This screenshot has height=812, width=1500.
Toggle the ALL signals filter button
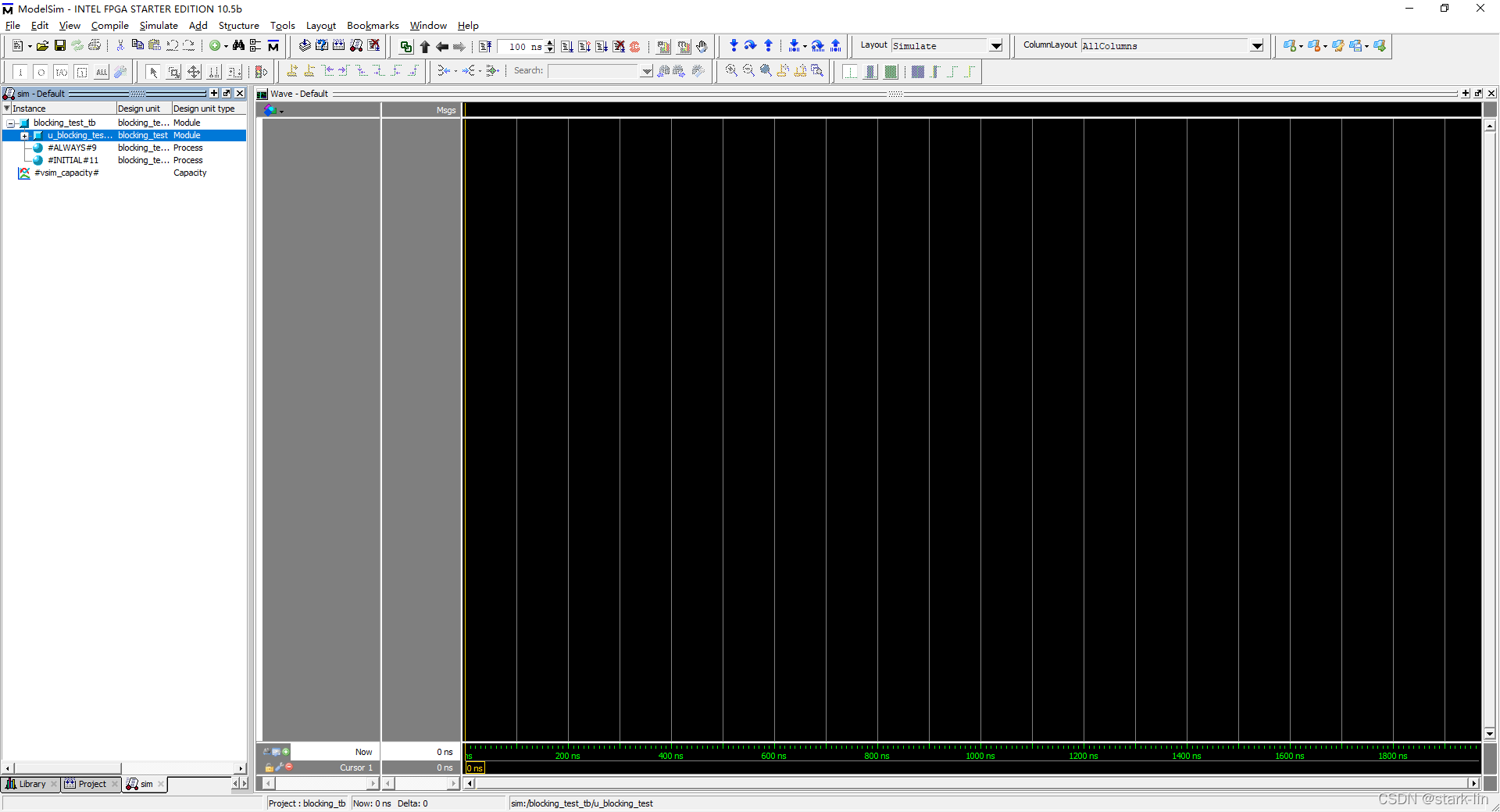tap(102, 72)
